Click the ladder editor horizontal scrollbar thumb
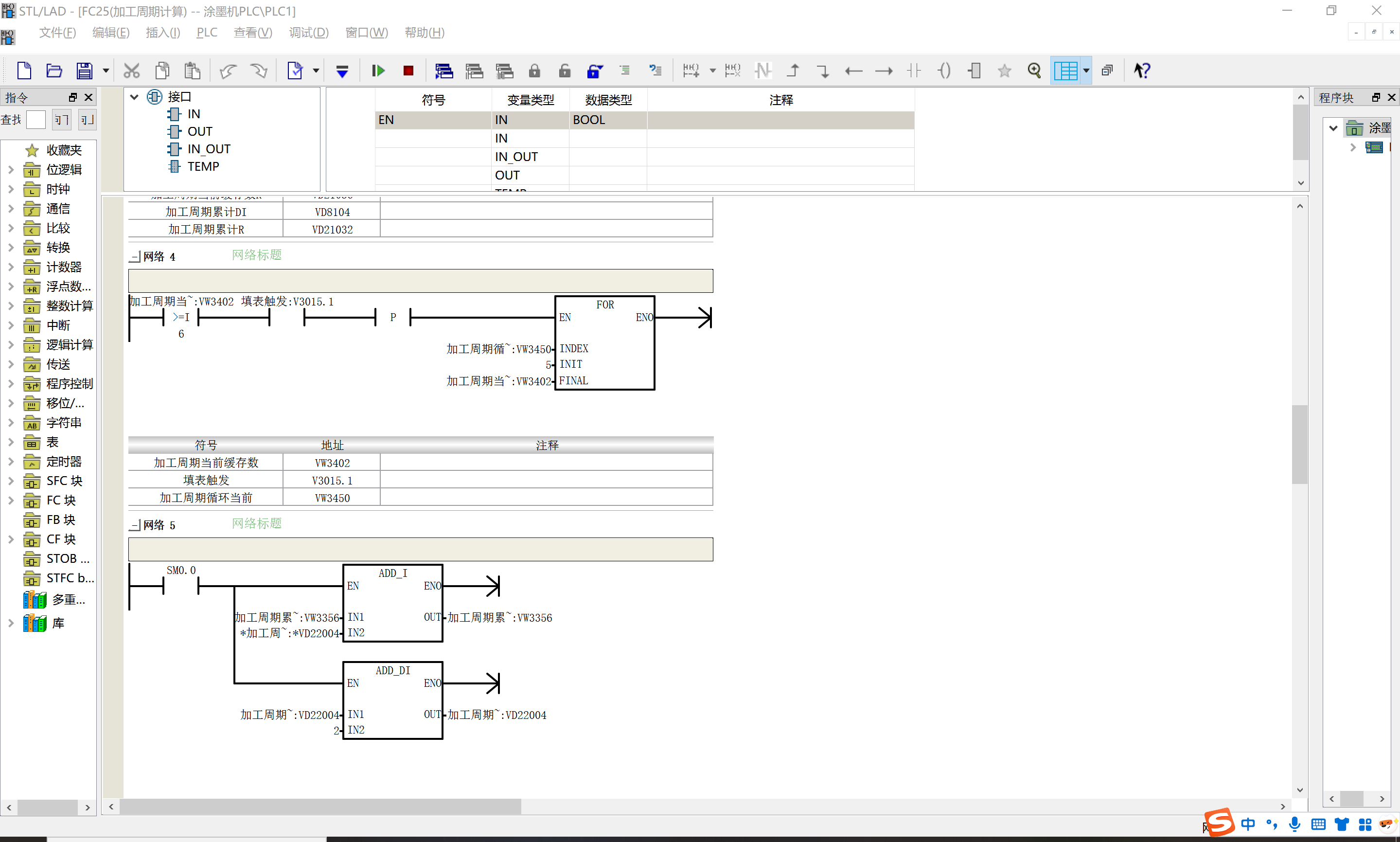The height and width of the screenshot is (842, 1400). [x=320, y=806]
